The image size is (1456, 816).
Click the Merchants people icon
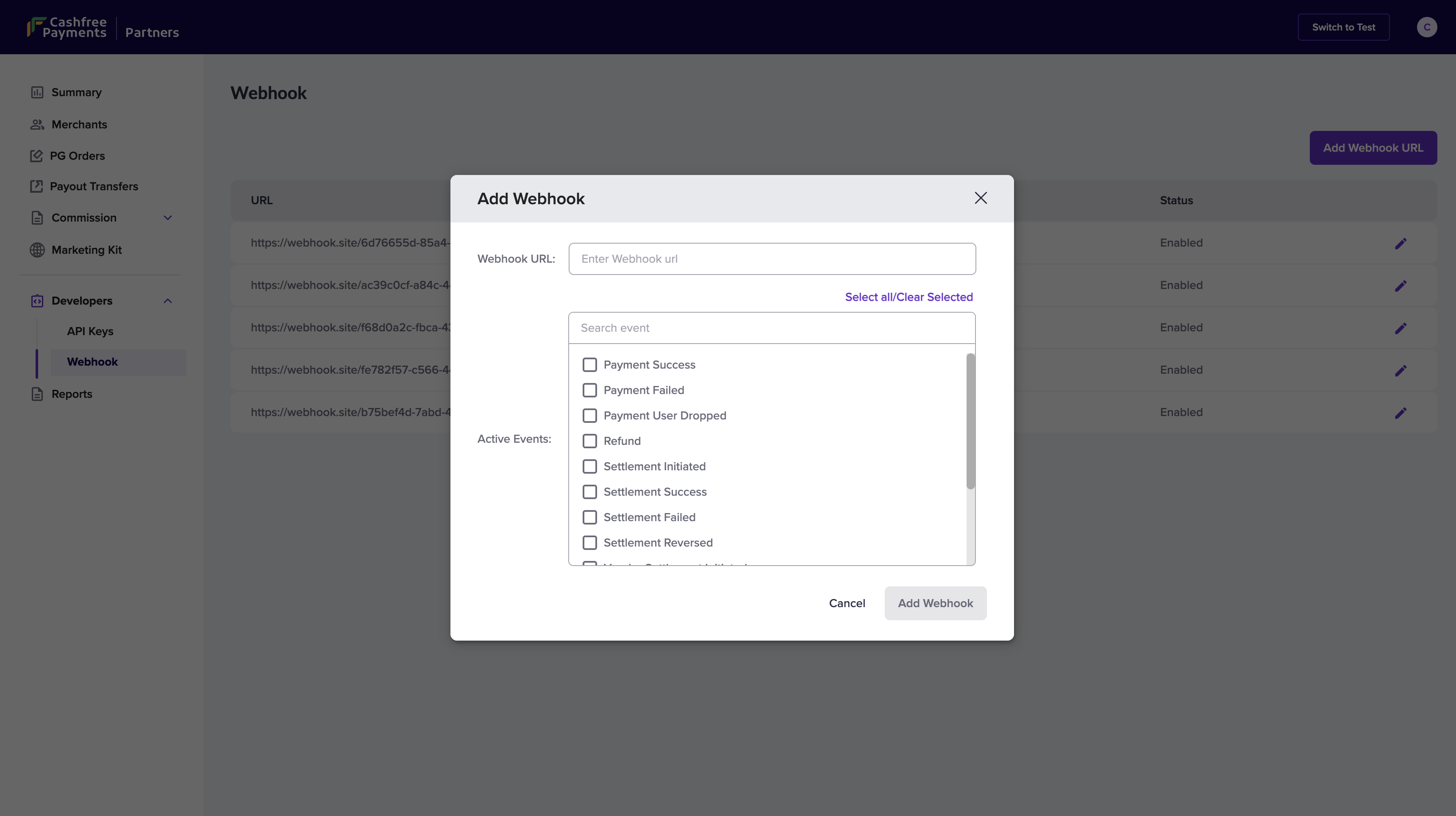coord(37,124)
